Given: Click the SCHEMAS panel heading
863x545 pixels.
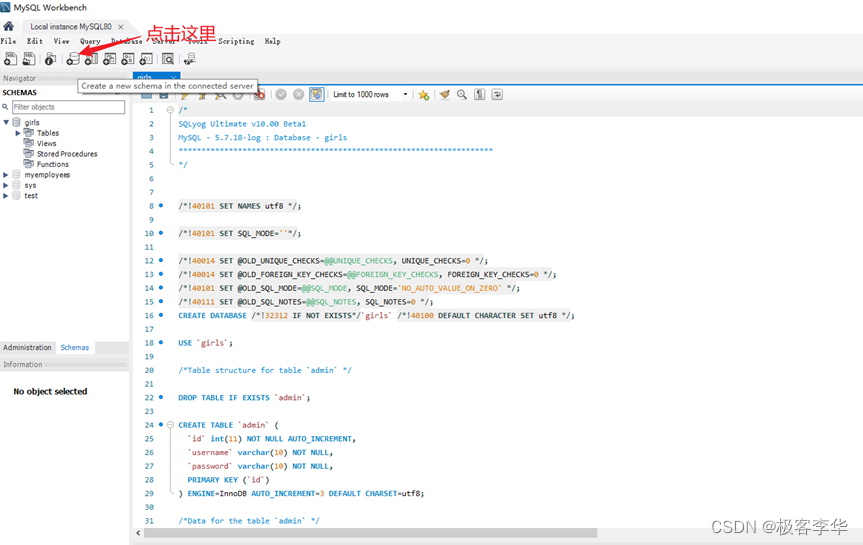Looking at the screenshot, I should 19,92.
